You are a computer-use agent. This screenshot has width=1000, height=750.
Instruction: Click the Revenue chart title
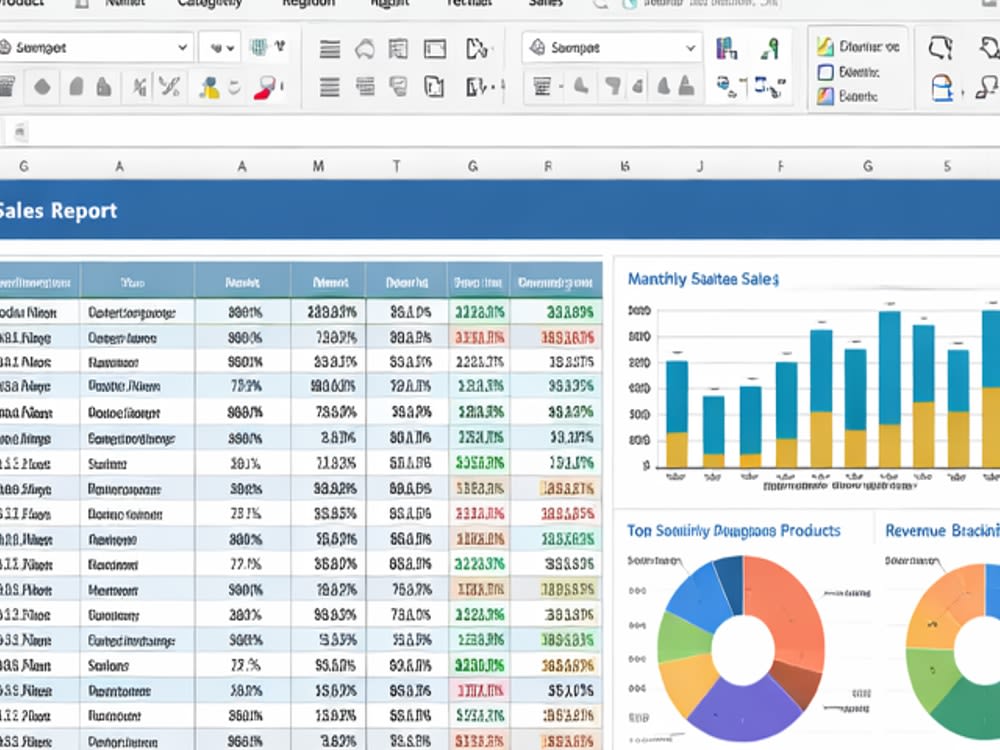[942, 531]
